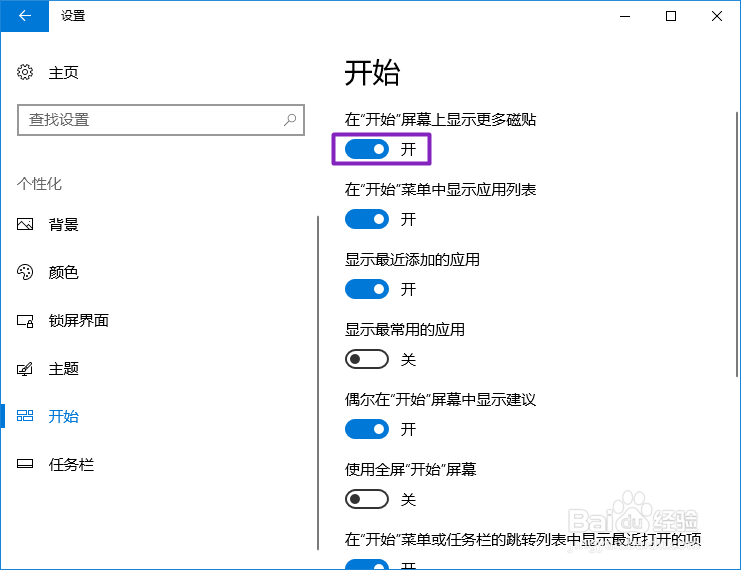This screenshot has height=570, width=741.
Task: Turn off 偶尔在"开始"屏幕中显示建议 switch
Action: [367, 429]
